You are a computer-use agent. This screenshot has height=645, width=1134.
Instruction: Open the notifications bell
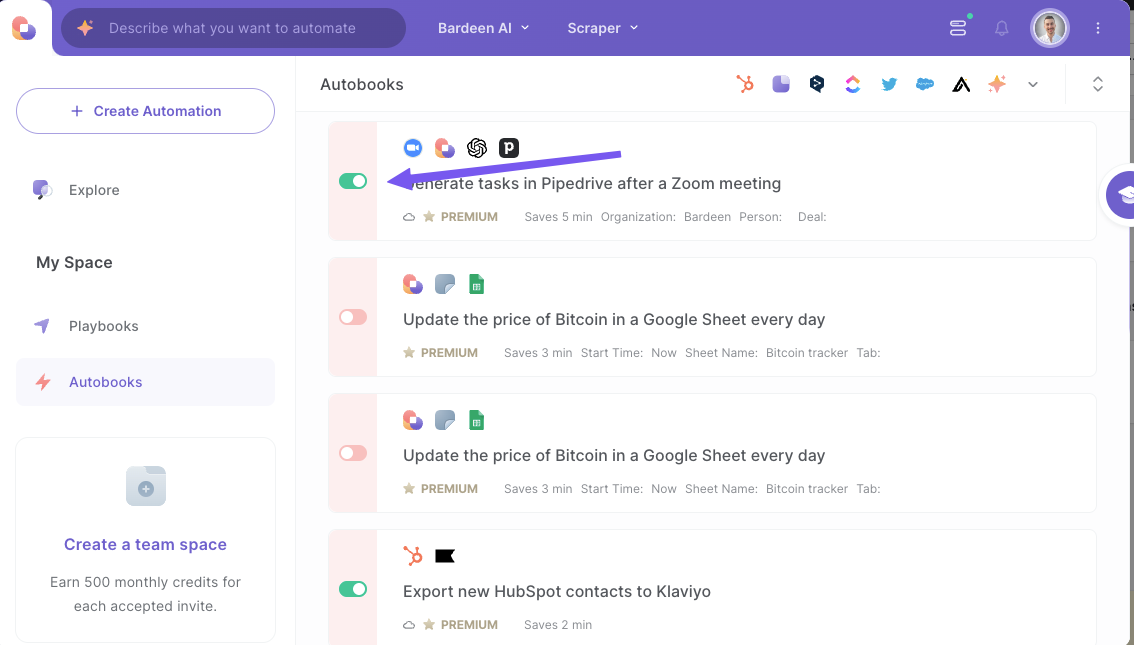[x=1002, y=28]
